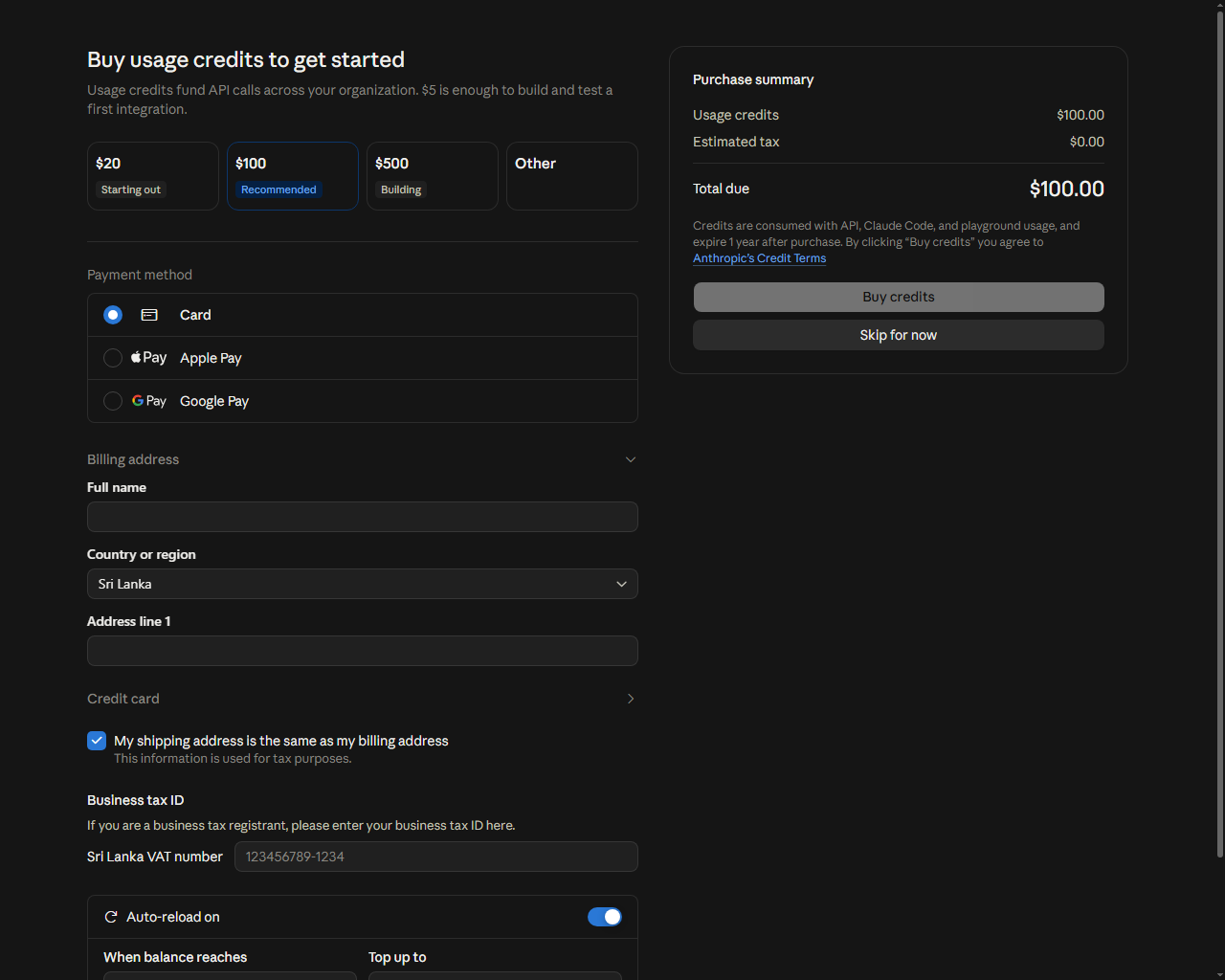Choose the Other amount option
Screen dimensions: 1225x980
(x=572, y=176)
